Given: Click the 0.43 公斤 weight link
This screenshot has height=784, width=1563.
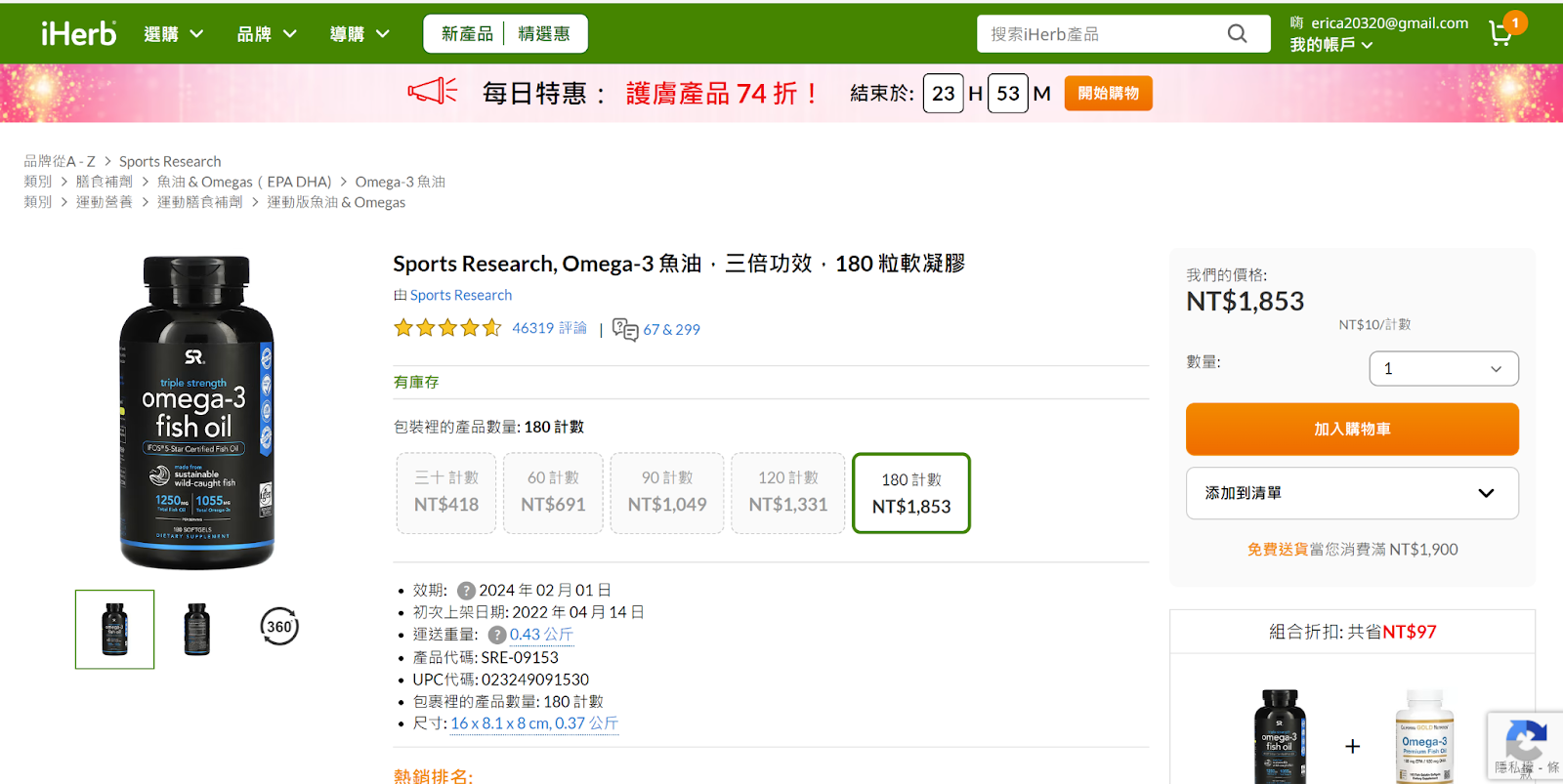Looking at the screenshot, I should pyautogui.click(x=541, y=635).
